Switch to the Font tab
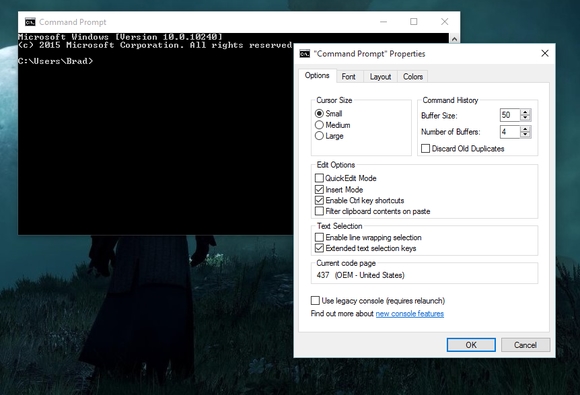Viewport: 580px width, 395px height. pyautogui.click(x=348, y=77)
